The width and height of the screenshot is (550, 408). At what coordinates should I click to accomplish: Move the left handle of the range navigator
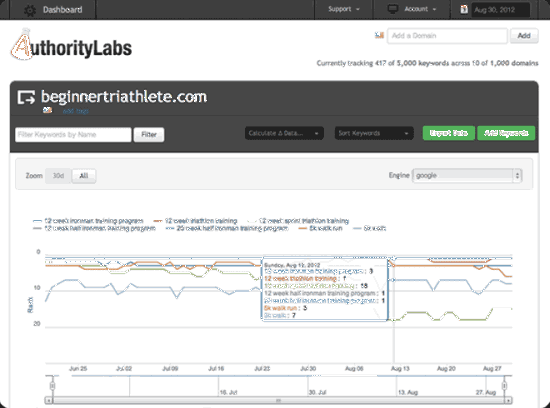point(53,386)
